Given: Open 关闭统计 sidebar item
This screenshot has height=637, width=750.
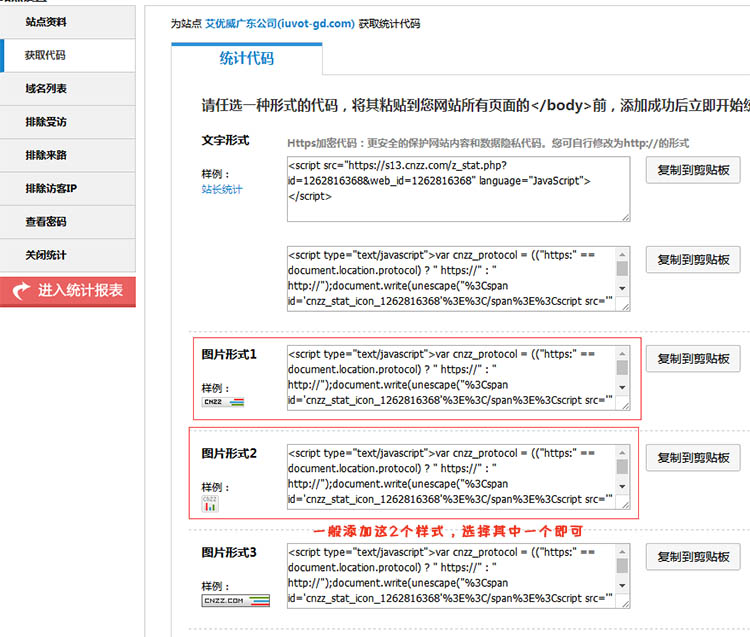Looking at the screenshot, I should click(68, 255).
